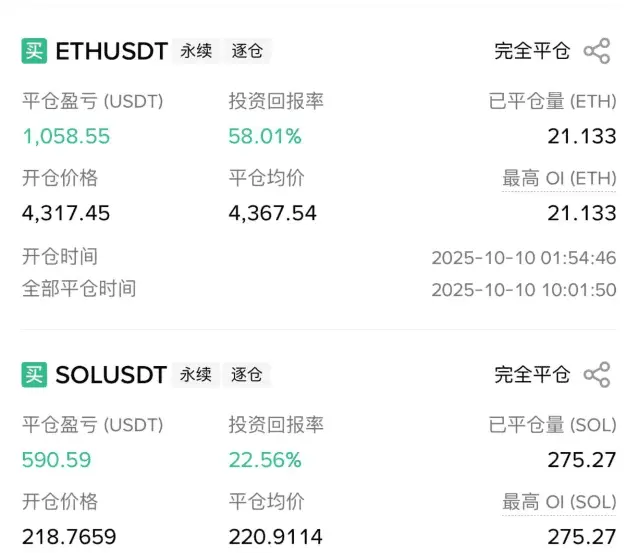The width and height of the screenshot is (639, 553).
Task: Select the 永续 tag on SOLUSDT
Action: pyautogui.click(x=196, y=375)
